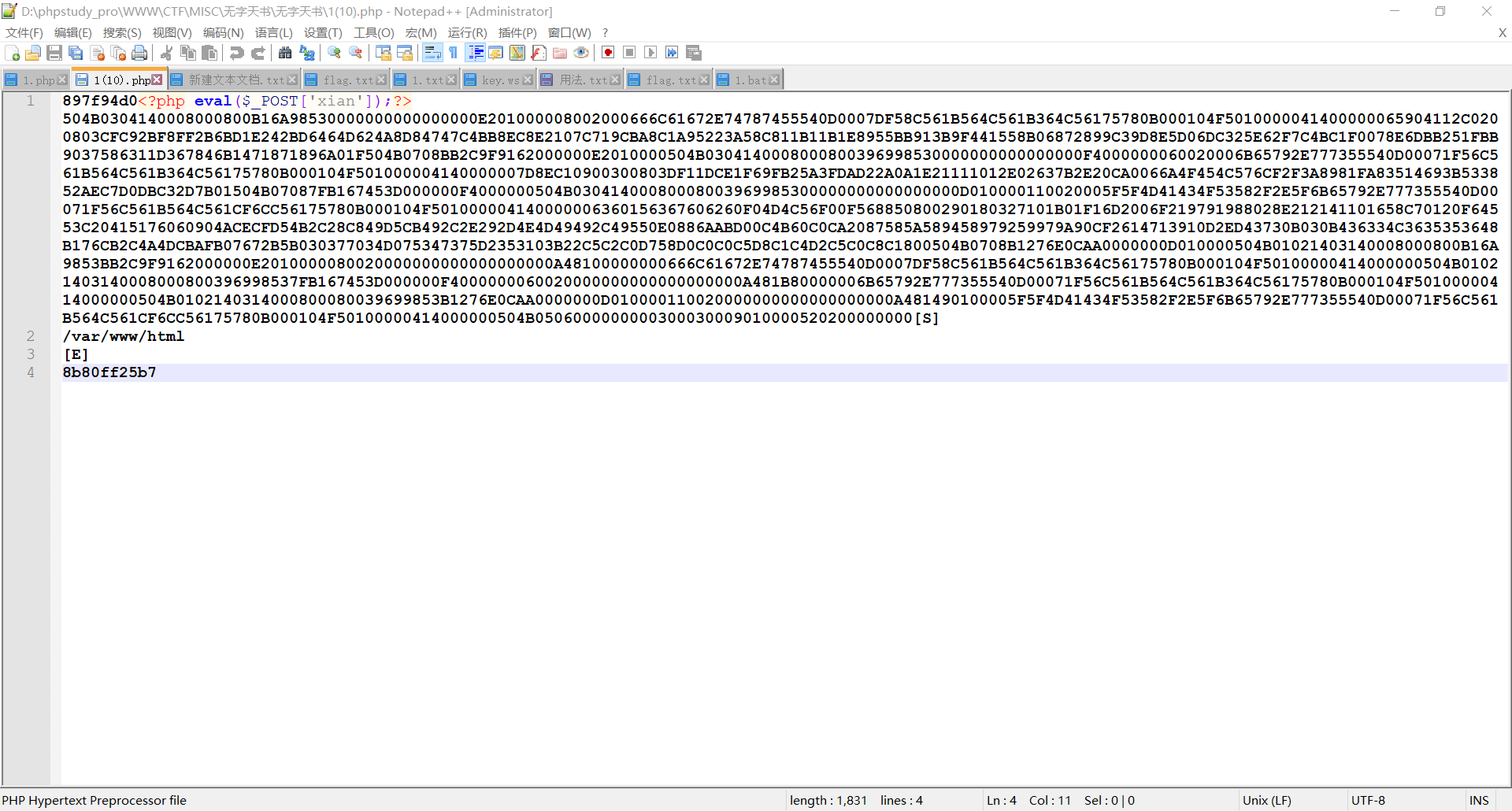1512x811 pixels.
Task: Print the current document
Action: click(x=139, y=53)
